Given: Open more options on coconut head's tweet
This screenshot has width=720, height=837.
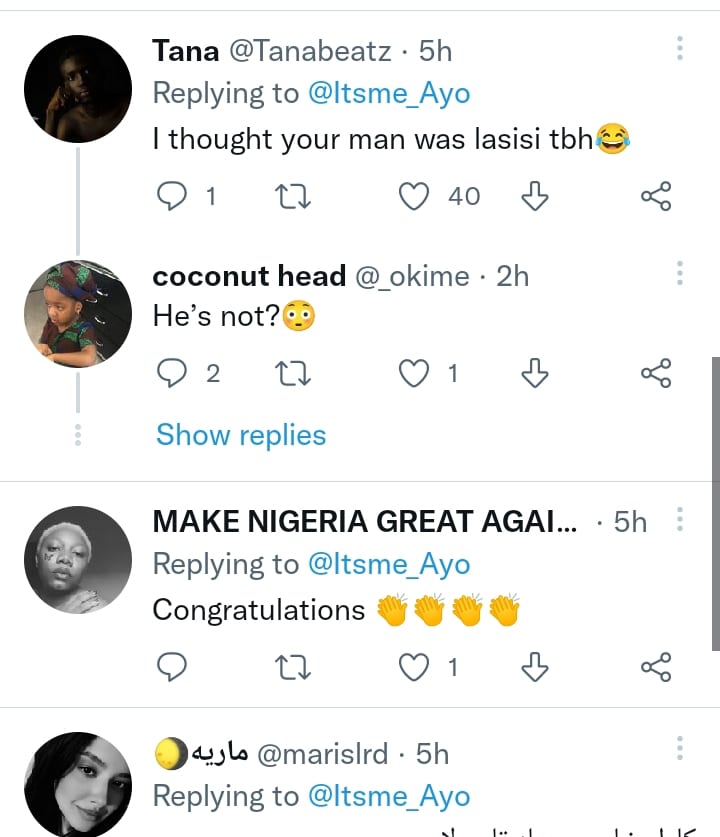Looking at the screenshot, I should [x=680, y=275].
